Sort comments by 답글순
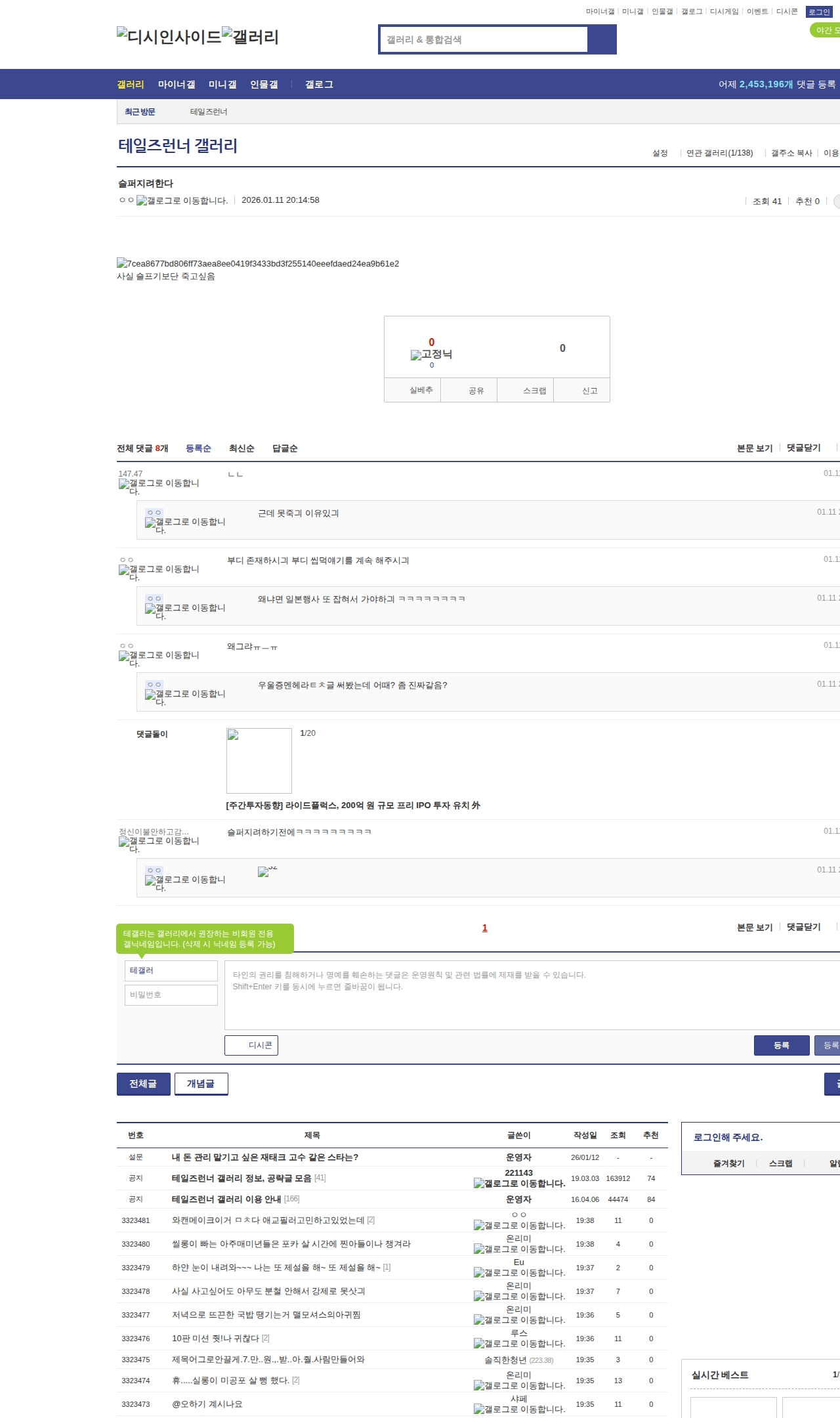Screen dimensions: 840x1418 point(285,448)
